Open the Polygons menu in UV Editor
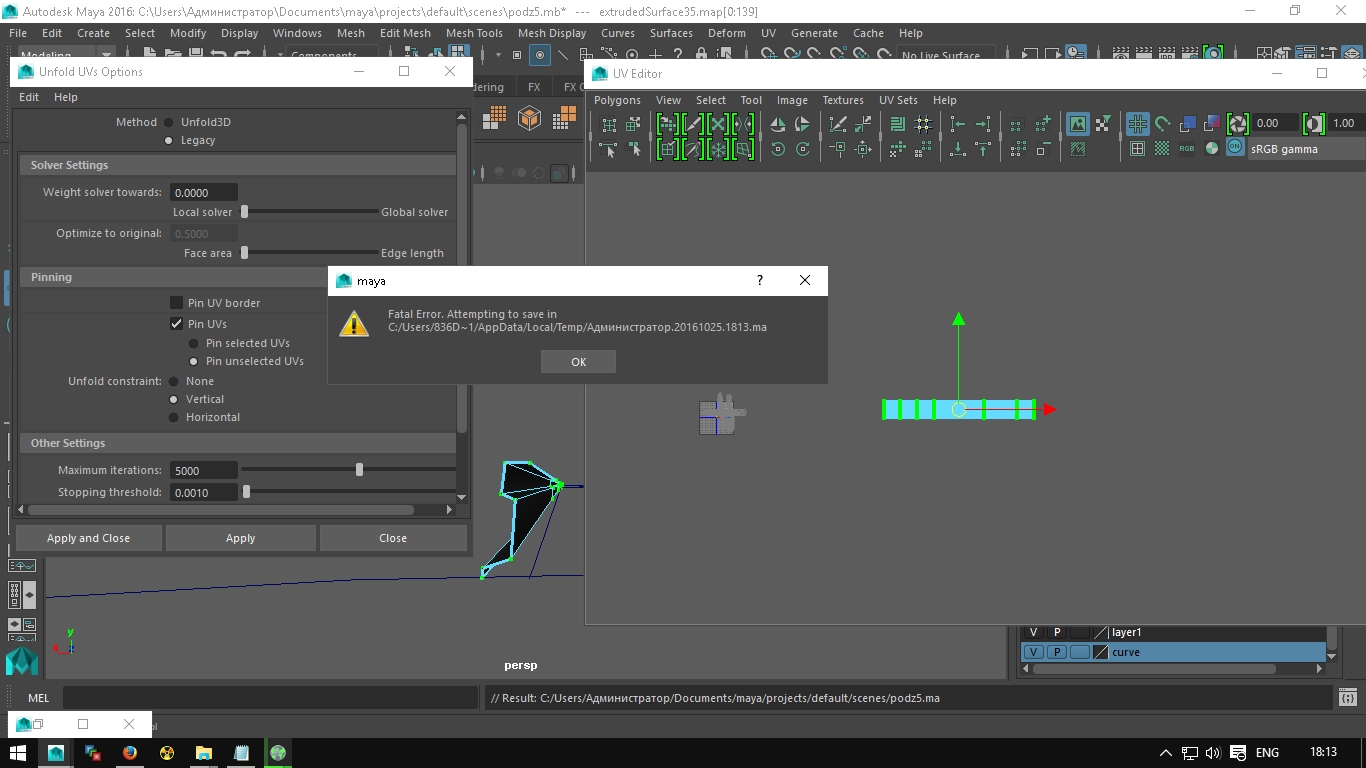 pyautogui.click(x=617, y=100)
